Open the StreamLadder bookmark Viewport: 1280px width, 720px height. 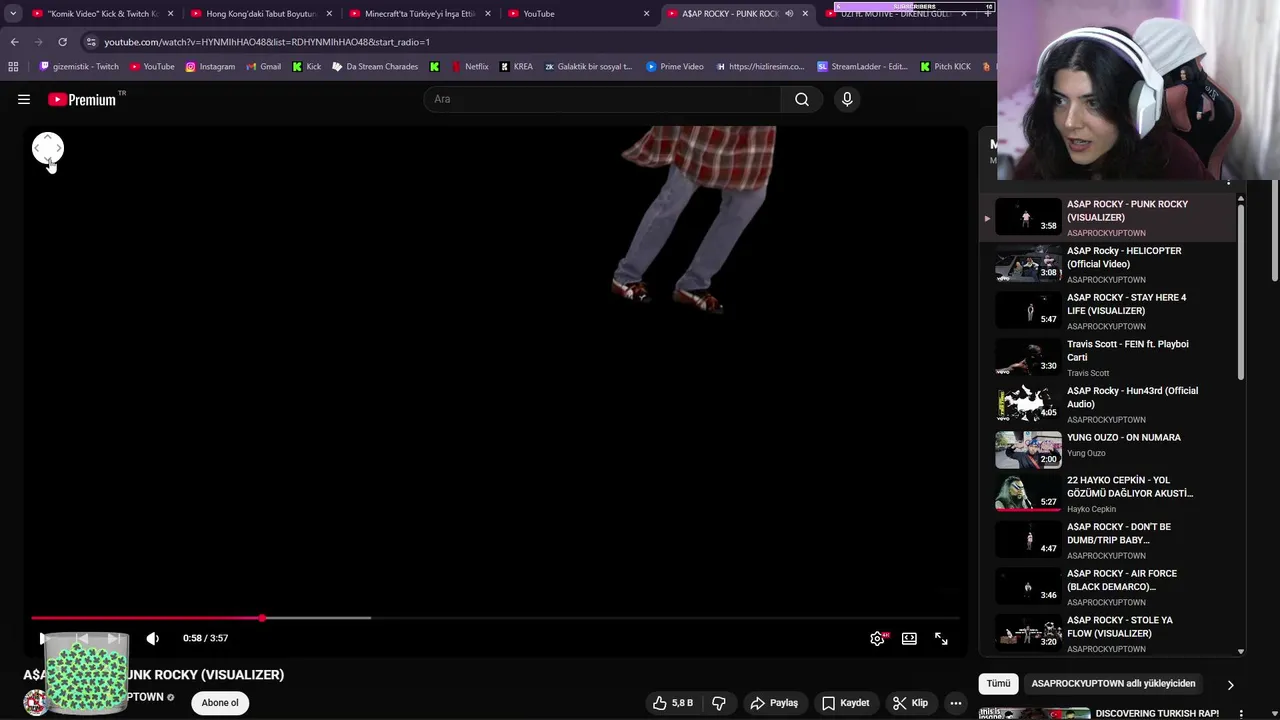tap(862, 67)
